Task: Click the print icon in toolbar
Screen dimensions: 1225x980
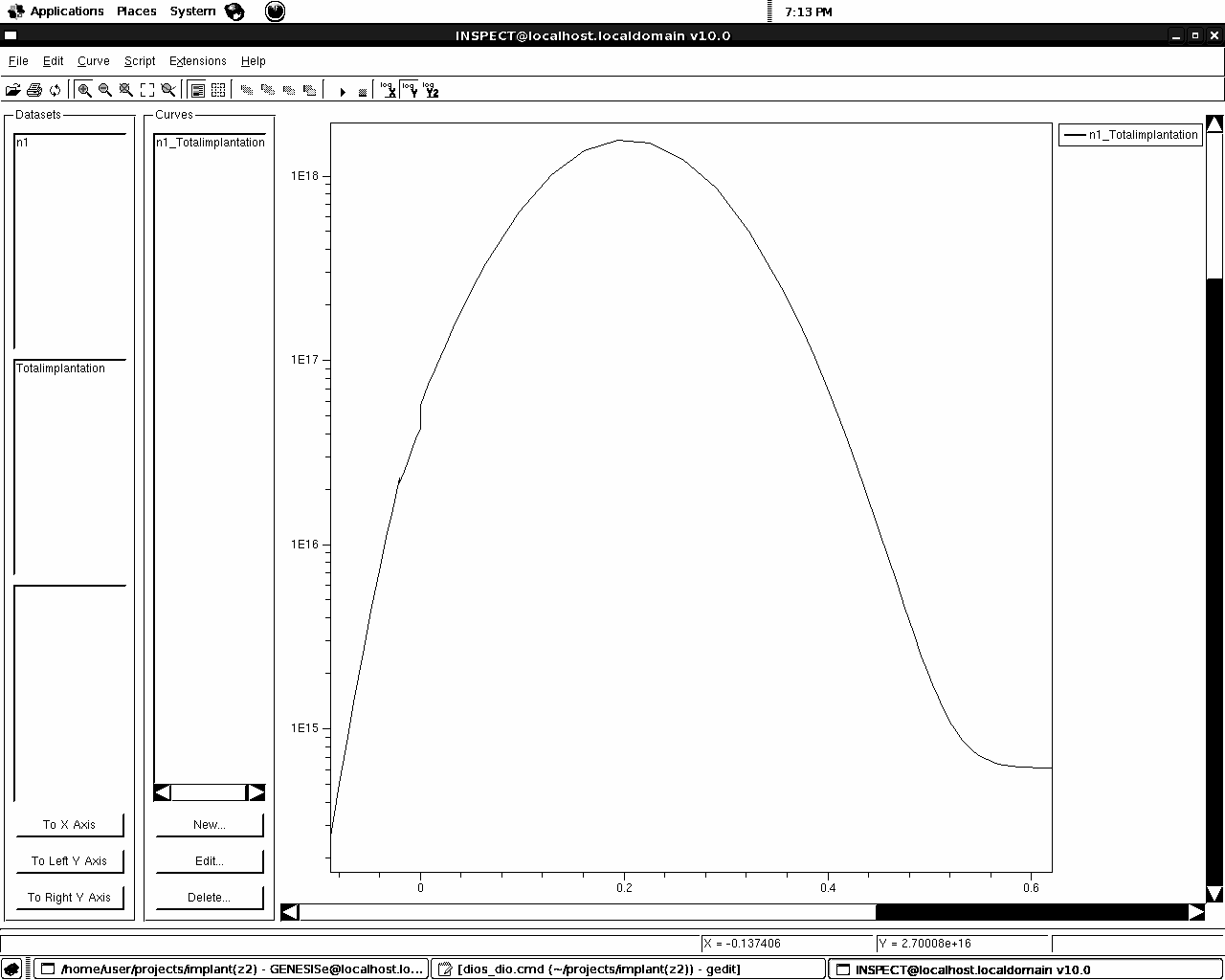Action: [34, 90]
